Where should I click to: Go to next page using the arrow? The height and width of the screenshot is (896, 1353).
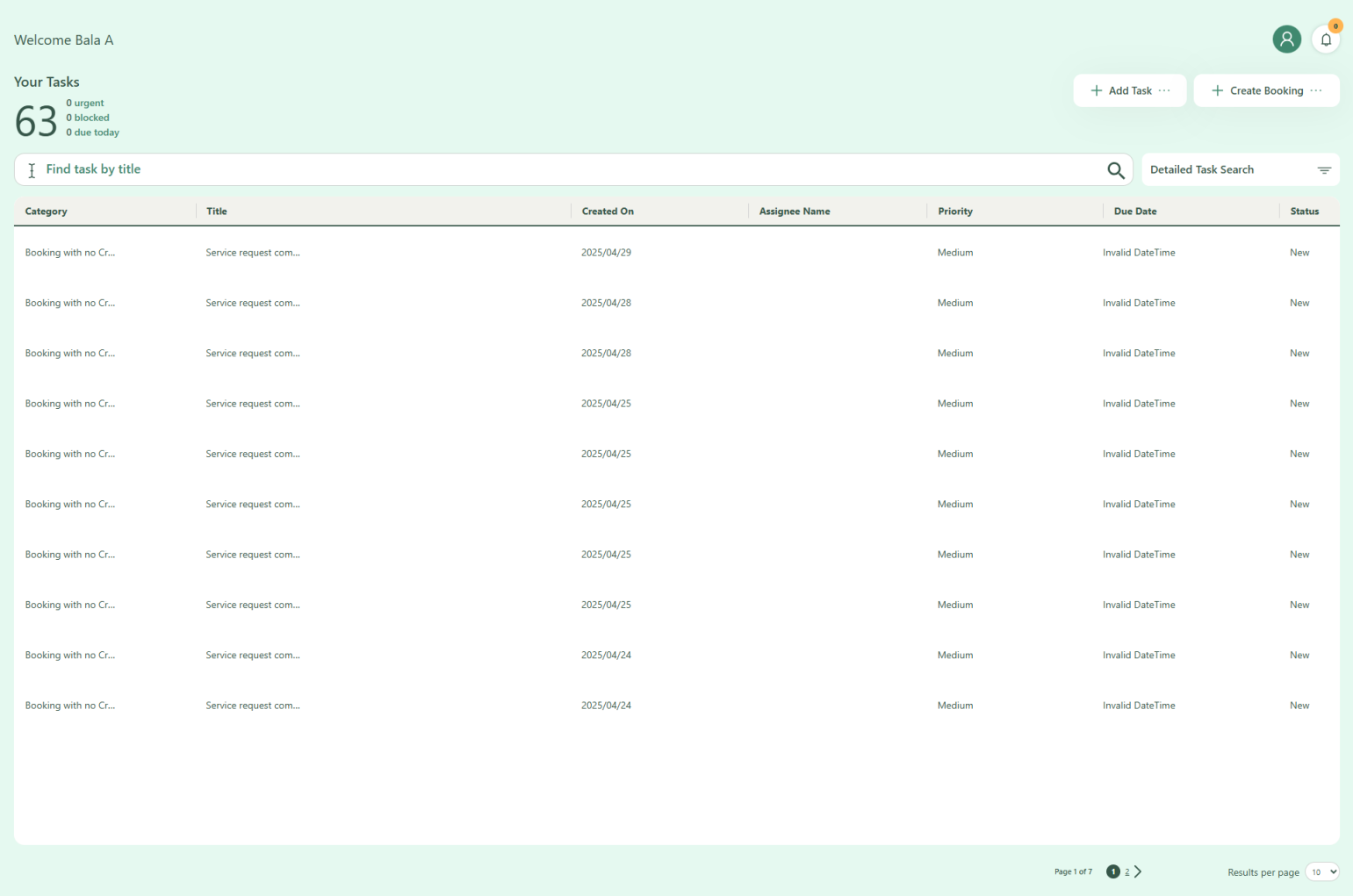coord(1138,871)
